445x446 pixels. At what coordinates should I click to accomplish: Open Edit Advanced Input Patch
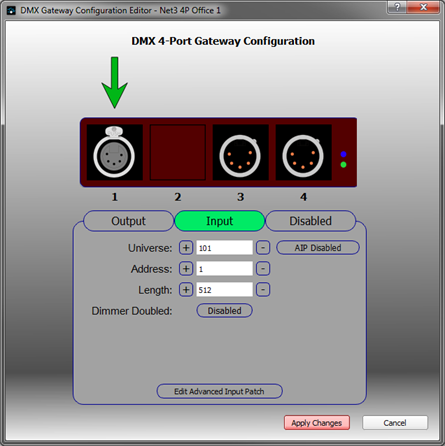tap(220, 391)
